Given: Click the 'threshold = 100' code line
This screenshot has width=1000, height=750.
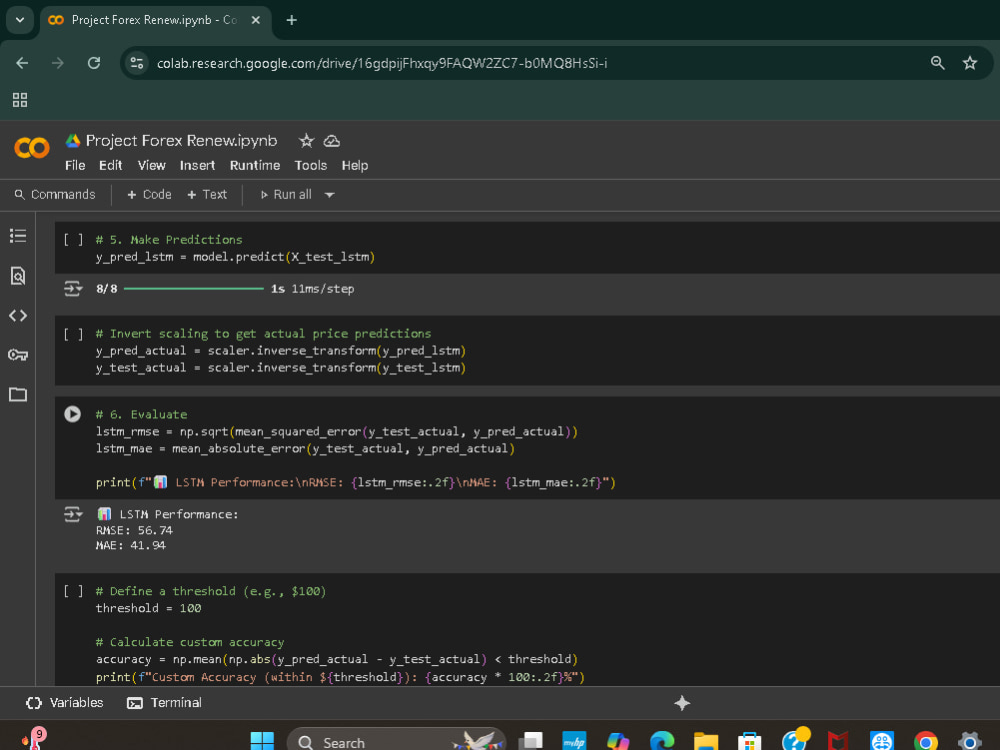Looking at the screenshot, I should pos(149,608).
